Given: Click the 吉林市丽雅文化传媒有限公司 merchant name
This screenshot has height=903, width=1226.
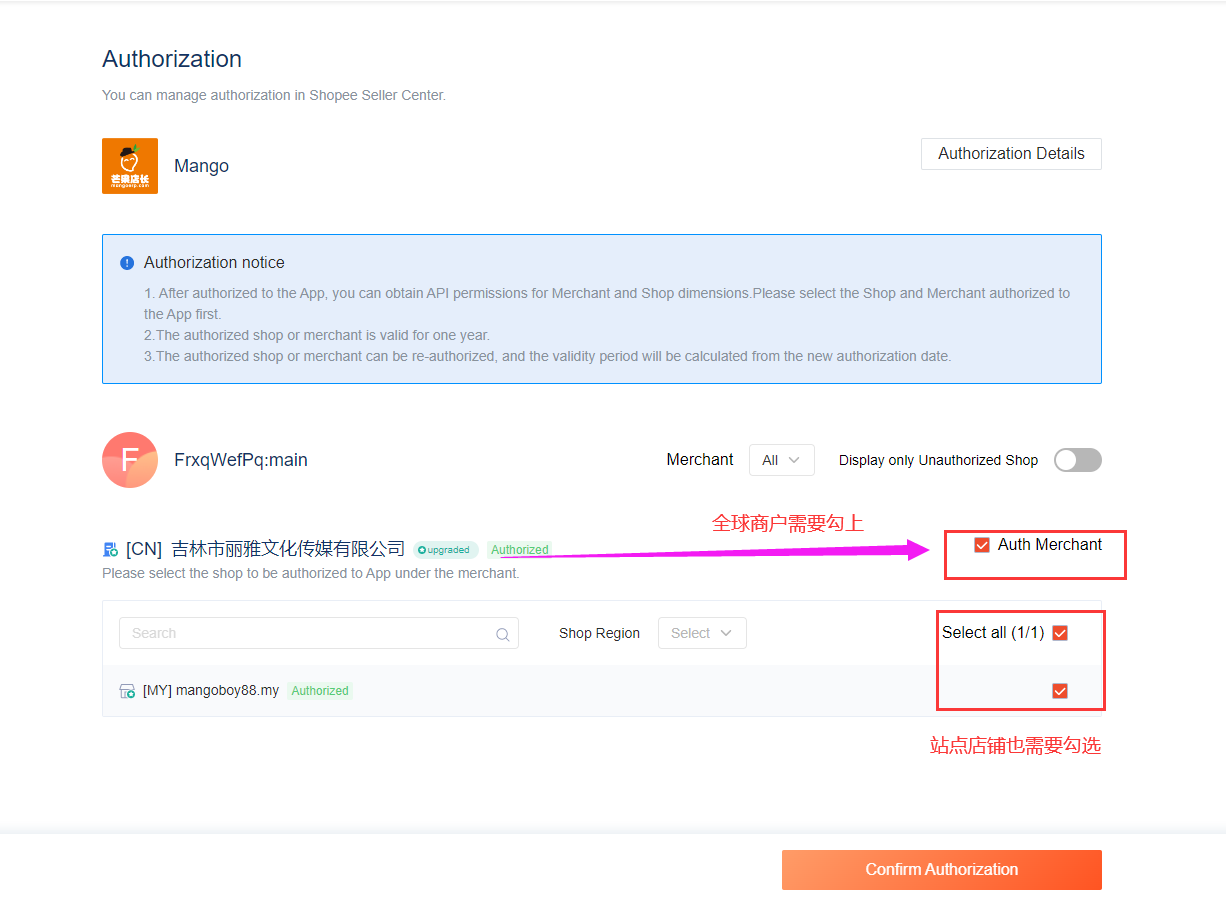Looking at the screenshot, I should (x=288, y=549).
